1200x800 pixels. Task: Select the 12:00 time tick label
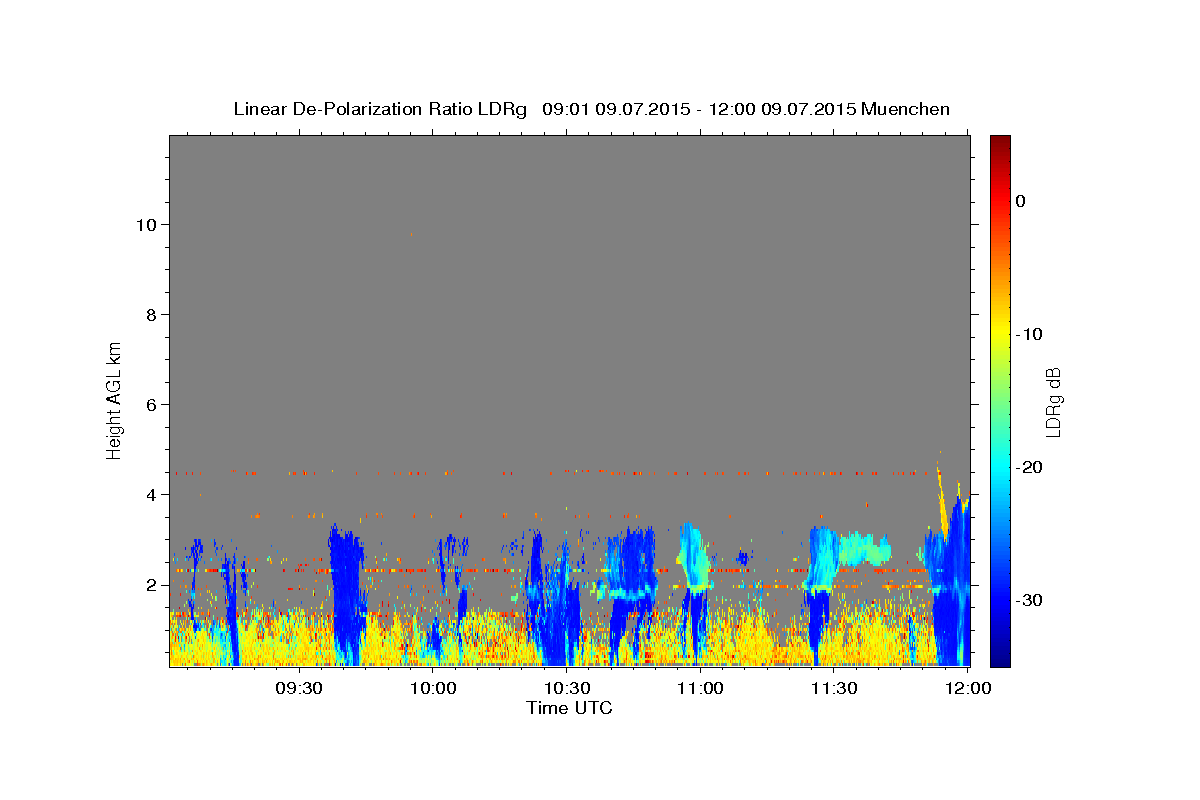coord(967,689)
